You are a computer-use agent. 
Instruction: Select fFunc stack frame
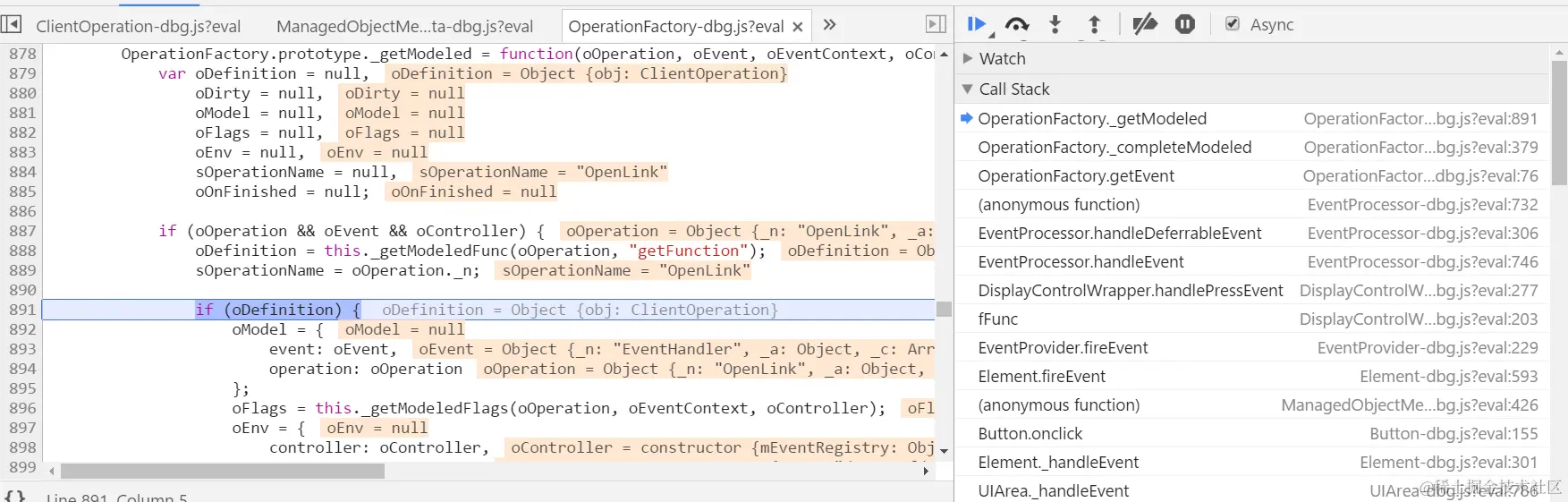click(1252, 319)
